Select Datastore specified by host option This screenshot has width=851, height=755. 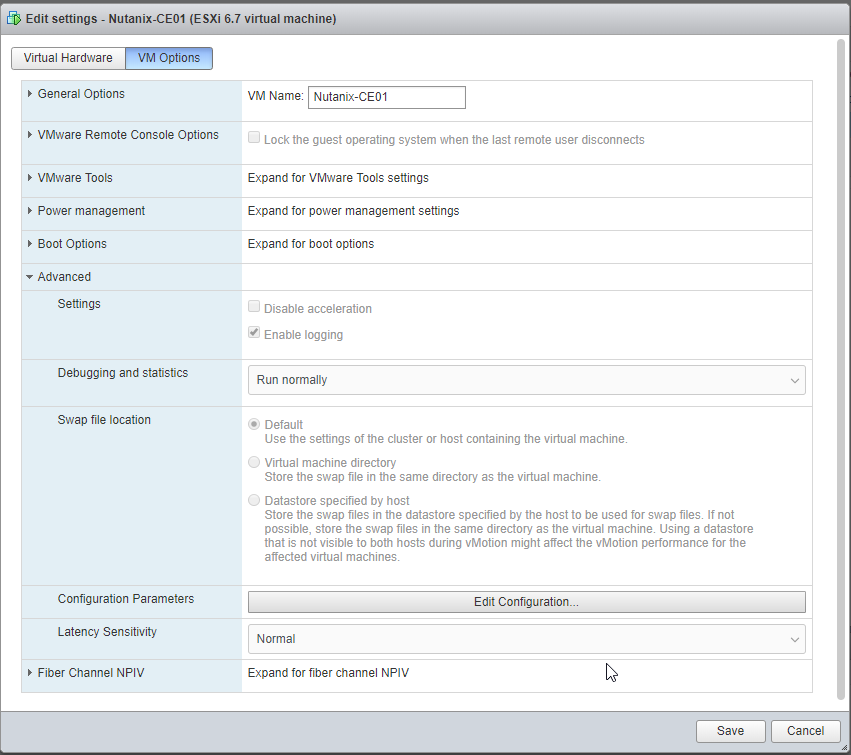[254, 500]
